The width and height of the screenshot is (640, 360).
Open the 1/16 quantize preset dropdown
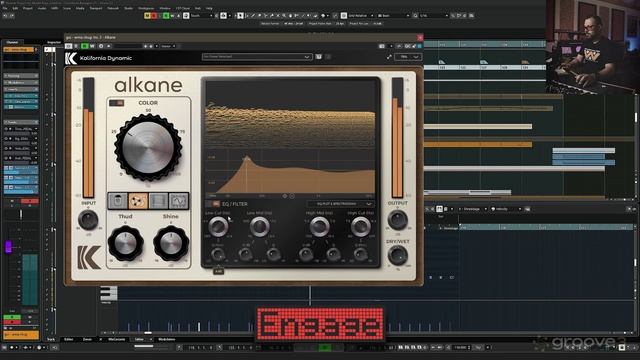click(433, 16)
